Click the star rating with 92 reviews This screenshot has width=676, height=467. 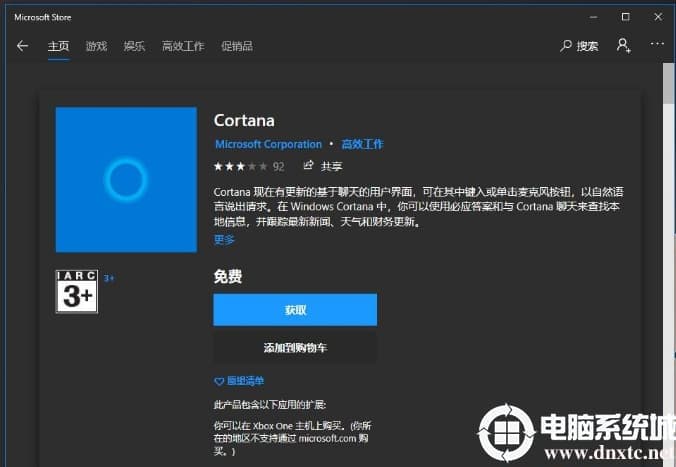249,166
